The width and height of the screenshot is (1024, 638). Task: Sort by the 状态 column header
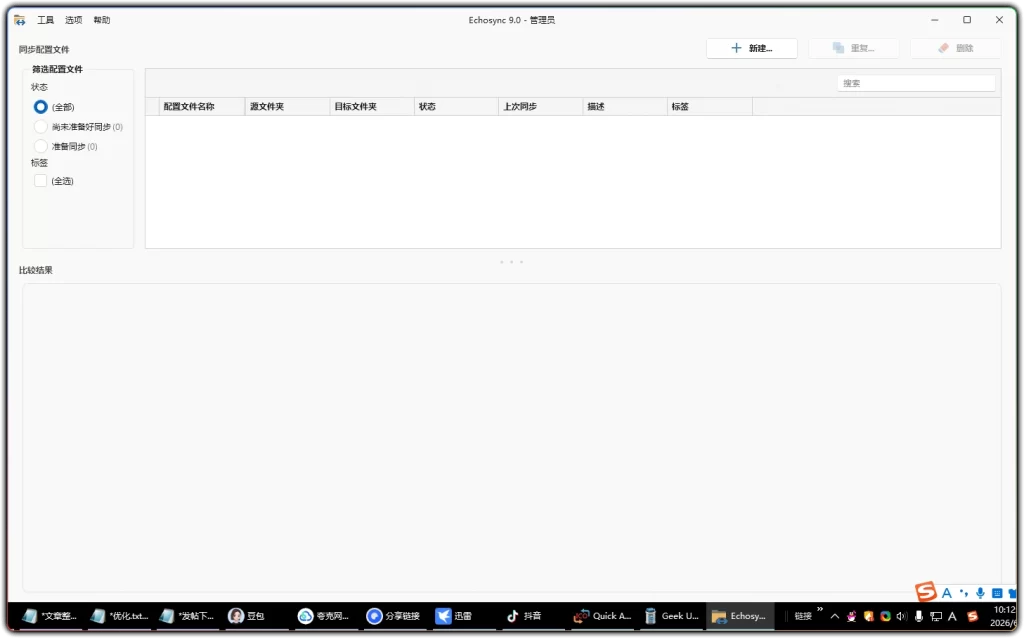click(456, 106)
